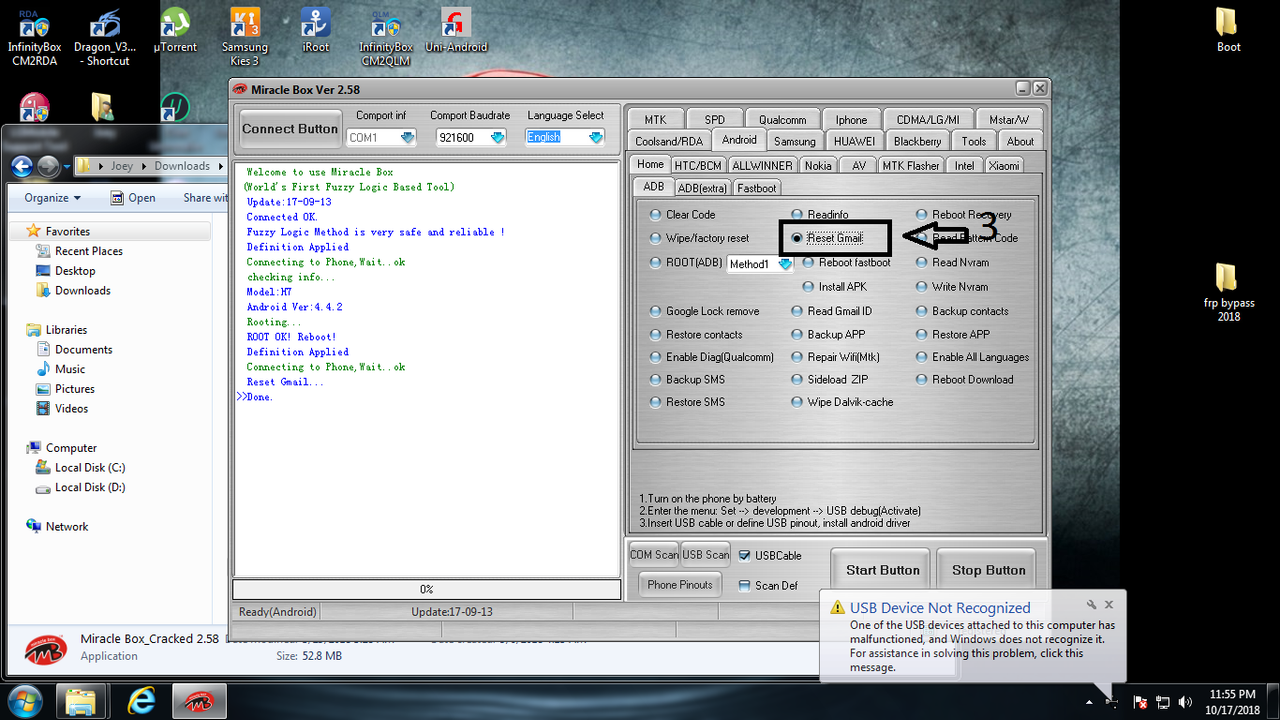Open InfinityBox CM2RDA desktop shortcut
This screenshot has height=720, width=1280.
coord(34,36)
